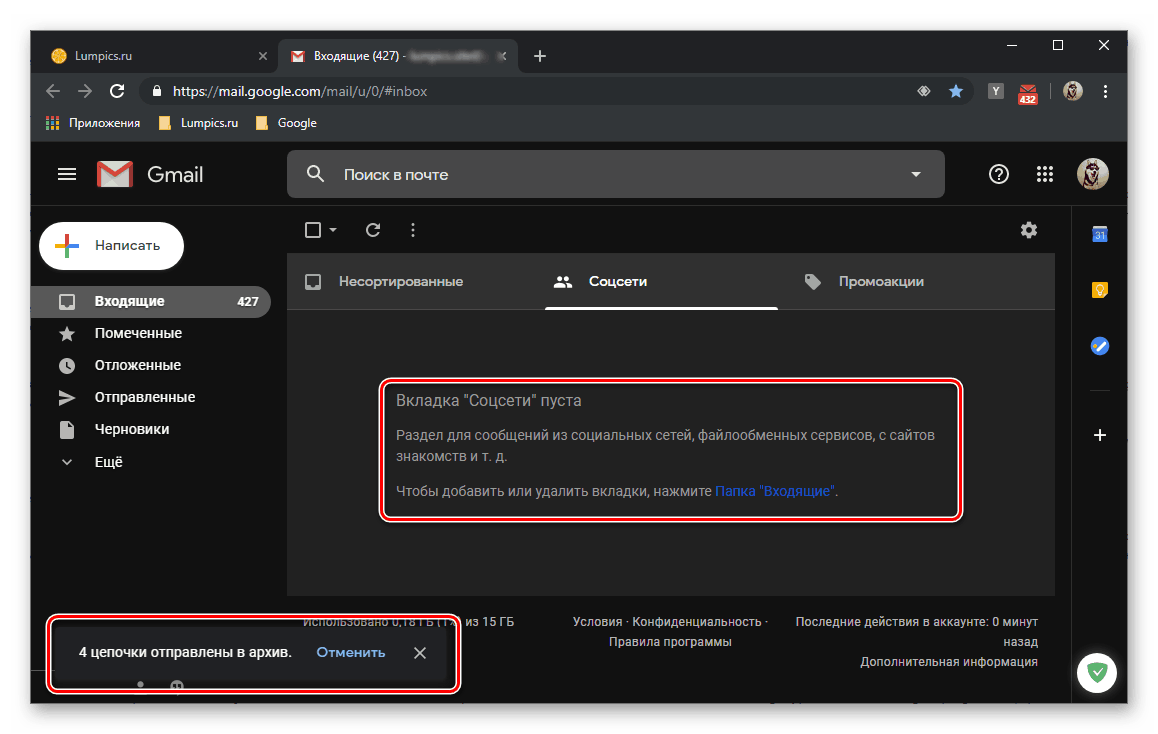The image size is (1158, 734).
Task: Bookmark this page with the star
Action: [956, 91]
